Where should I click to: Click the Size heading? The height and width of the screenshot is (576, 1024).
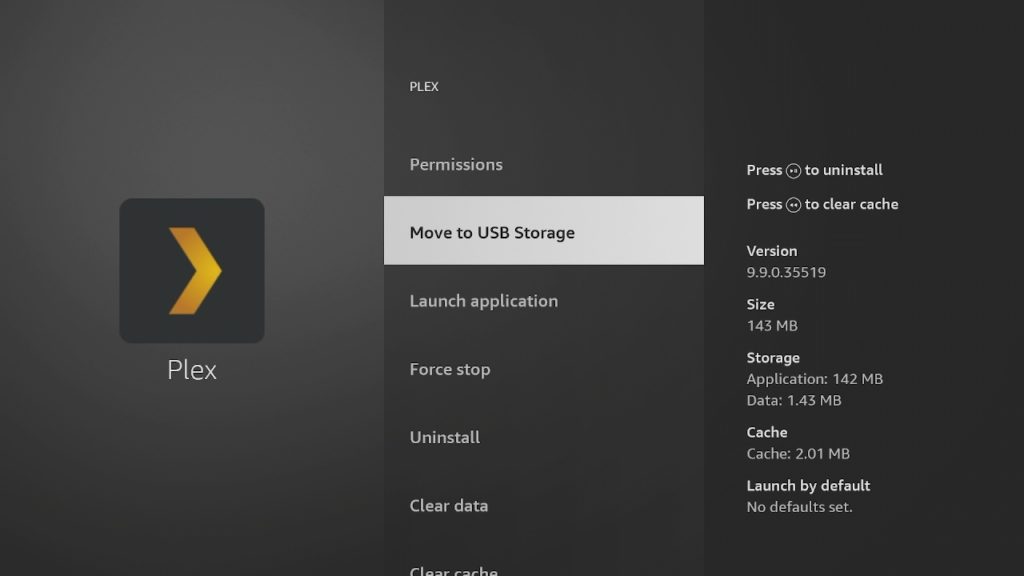[x=761, y=305]
